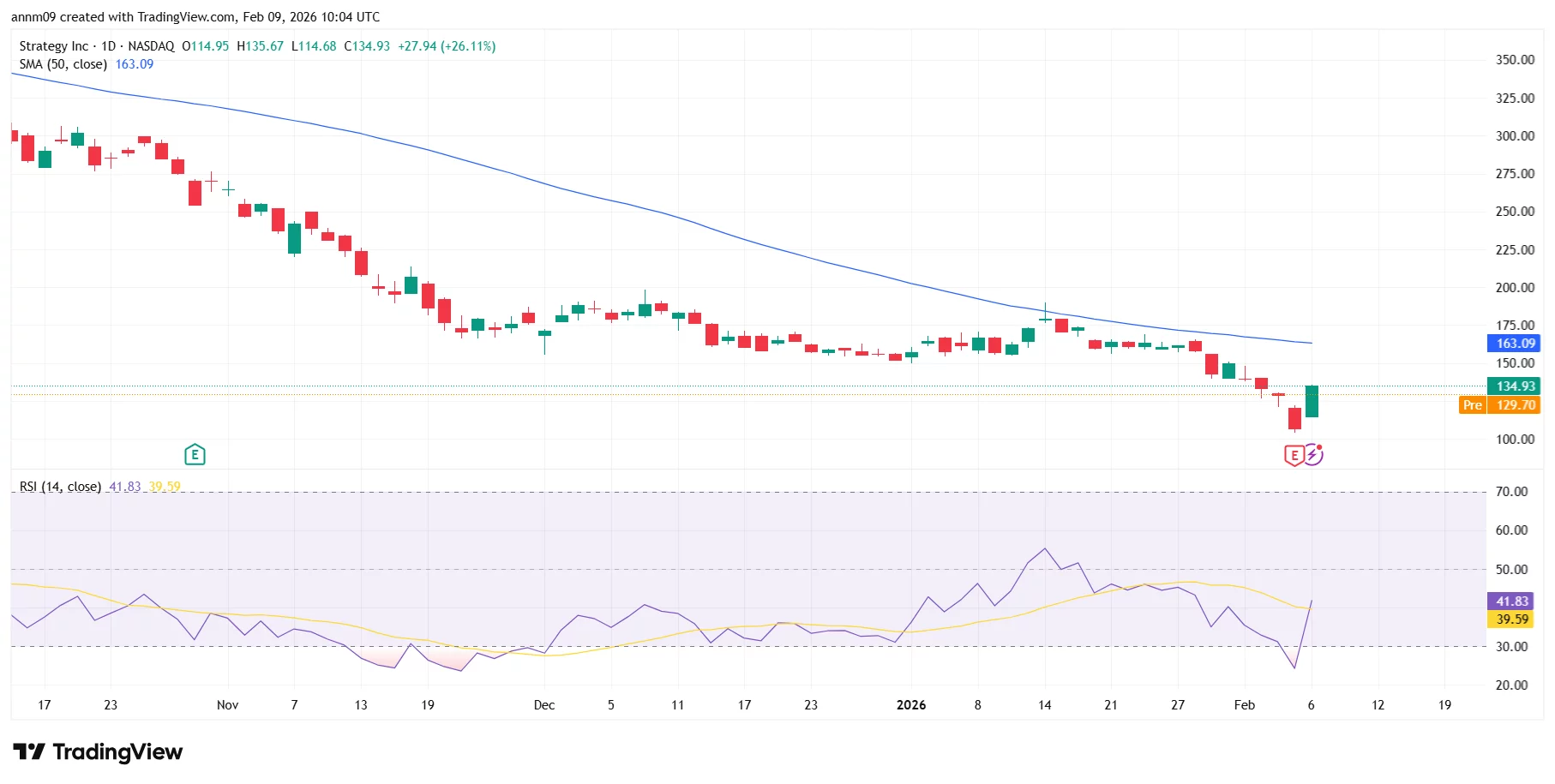Click the green earnings "E" marker on the chart
Viewport: 1555px width, 784px height.
(x=195, y=454)
